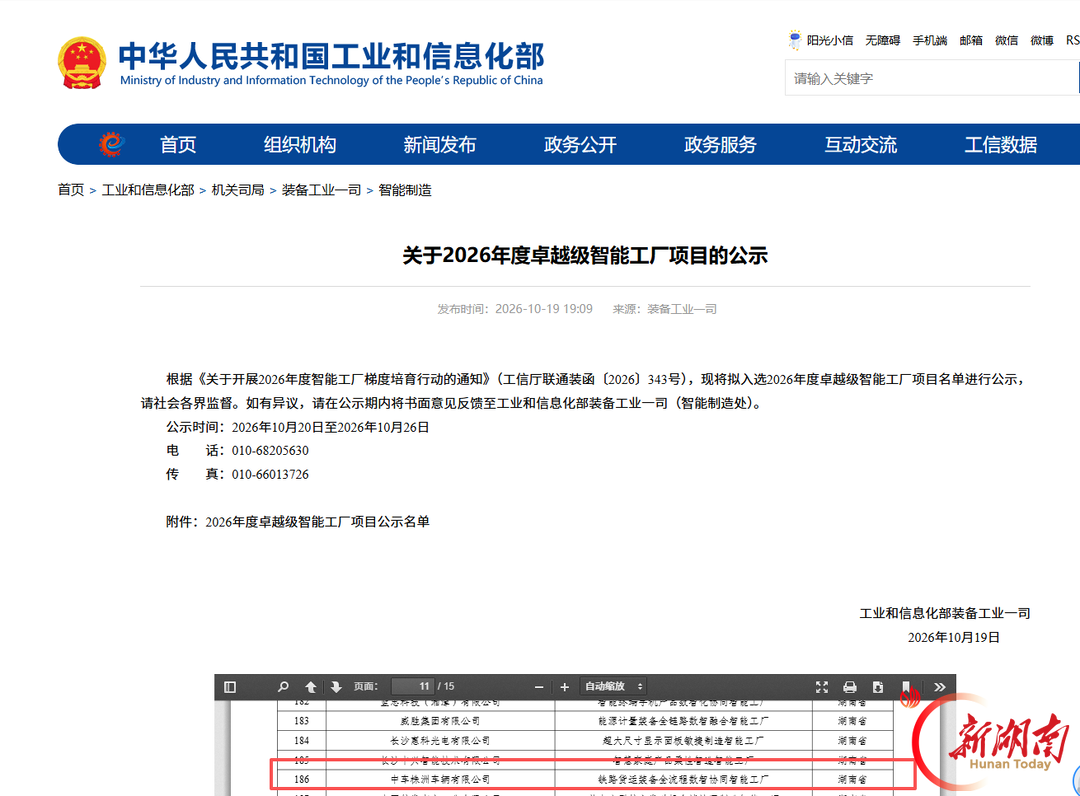Open the 政务公开 menu
The width and height of the screenshot is (1080, 796).
580,145
